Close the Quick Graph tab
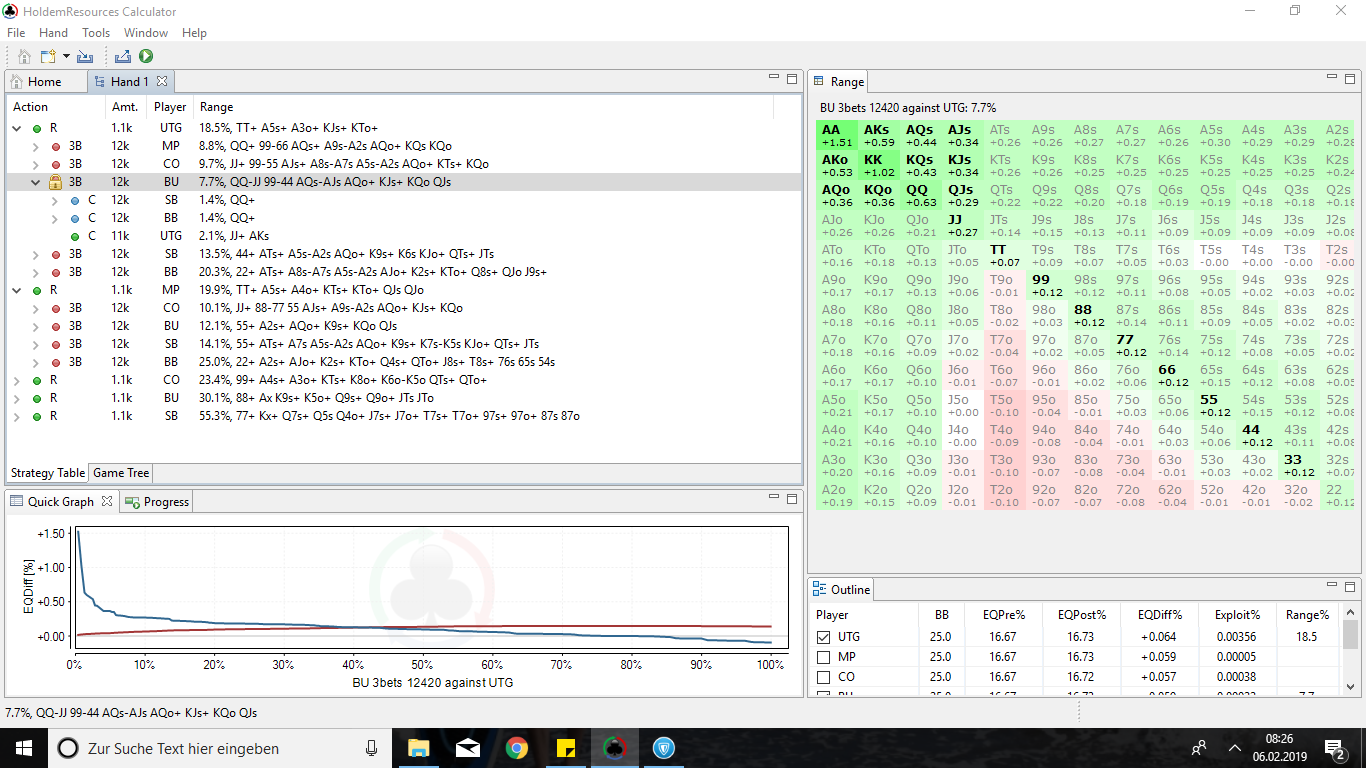The height and width of the screenshot is (768, 1366). click(x=107, y=501)
